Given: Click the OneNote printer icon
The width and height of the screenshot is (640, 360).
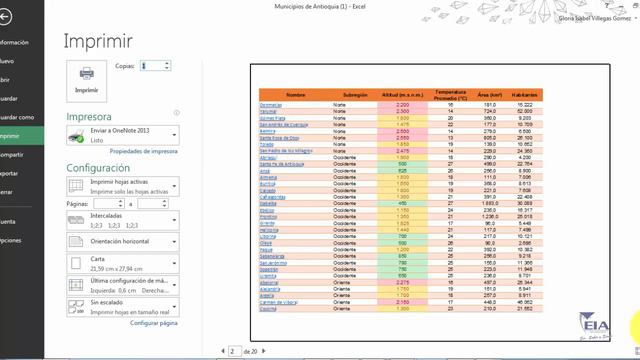Looking at the screenshot, I should (76, 136).
